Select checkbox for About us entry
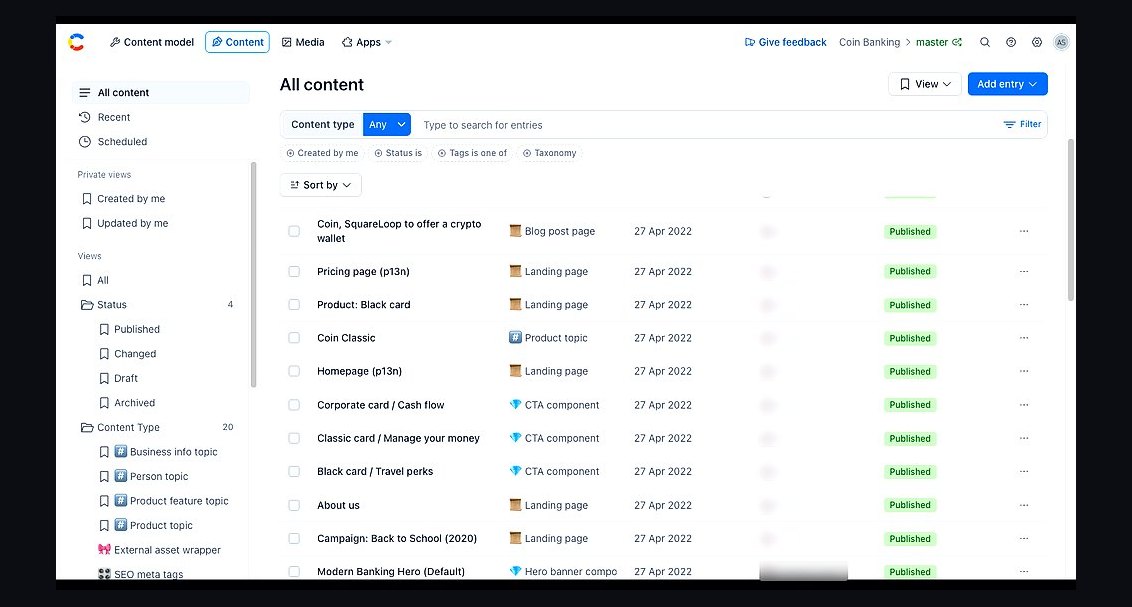This screenshot has width=1132, height=607. coord(294,505)
